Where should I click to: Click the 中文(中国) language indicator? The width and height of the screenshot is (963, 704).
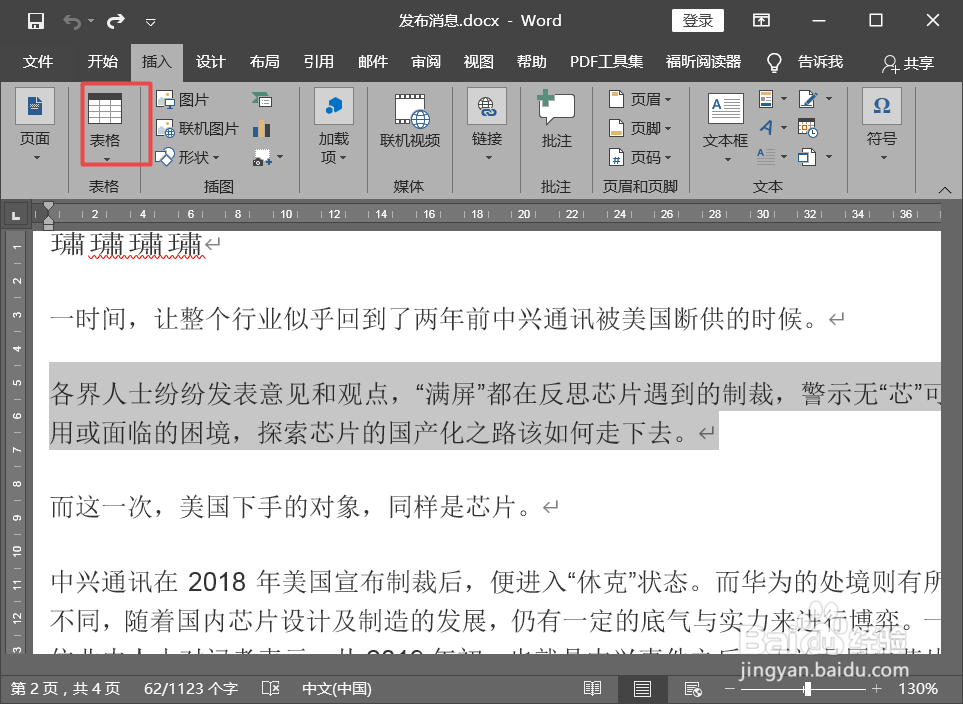pos(337,689)
